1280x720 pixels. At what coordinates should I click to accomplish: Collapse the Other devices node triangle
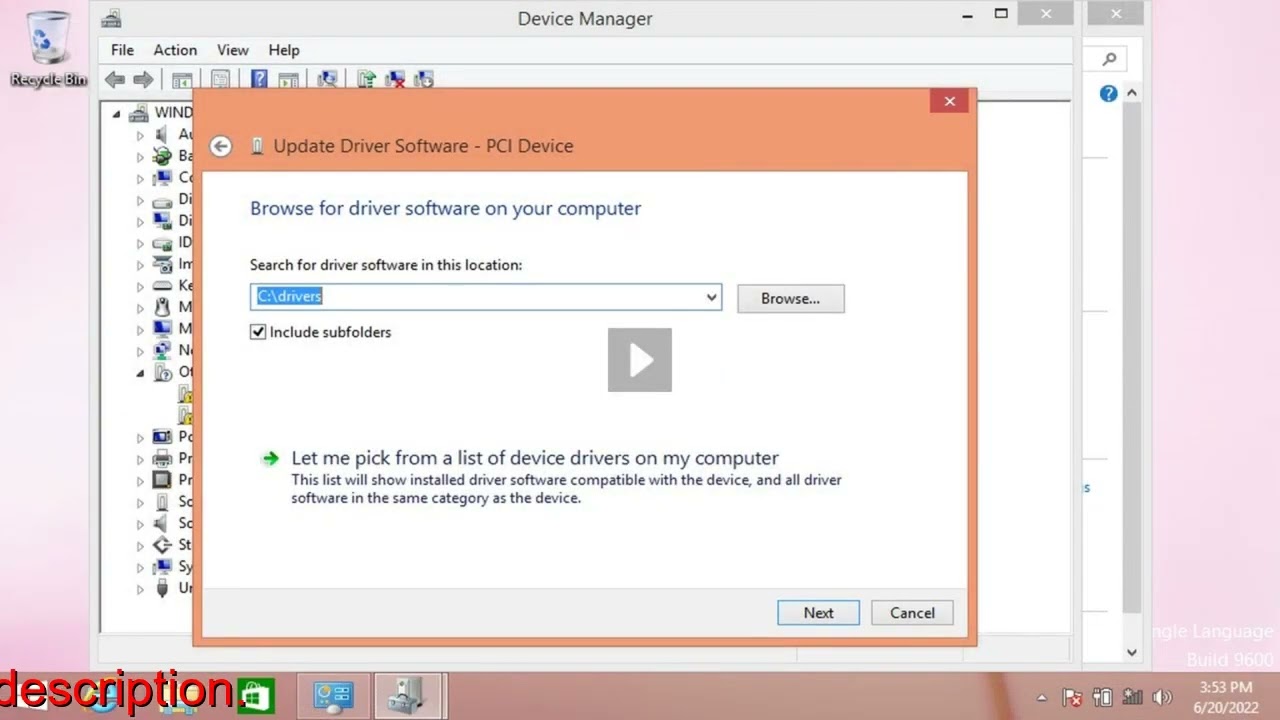pos(140,374)
